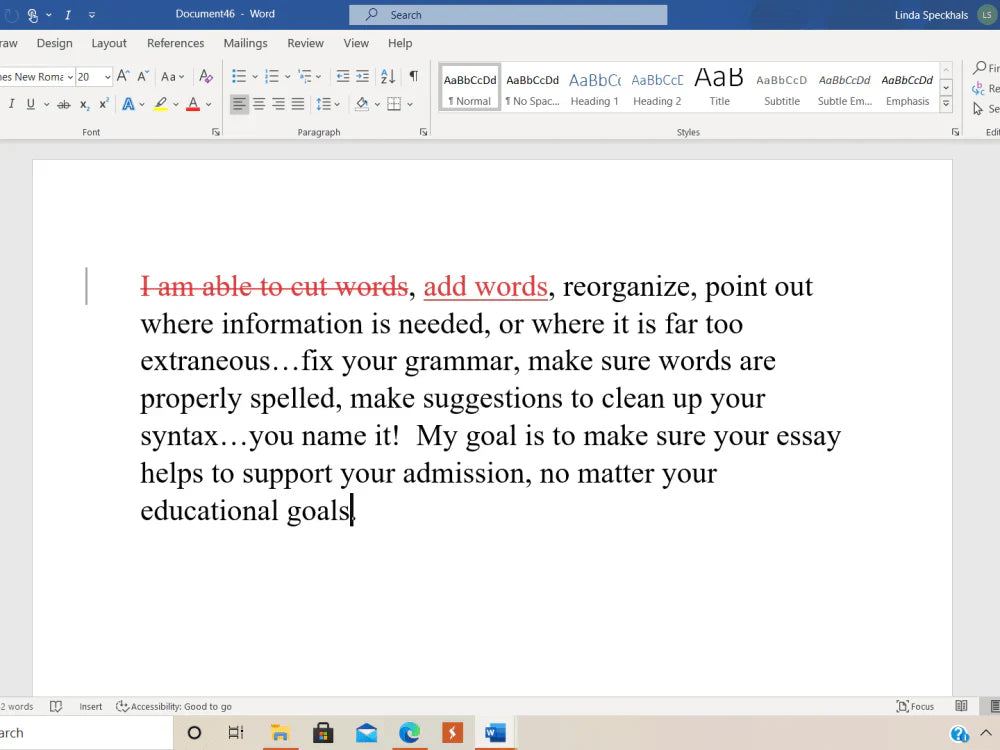Click the title bar Search box
The image size is (1000, 750).
[x=508, y=15]
